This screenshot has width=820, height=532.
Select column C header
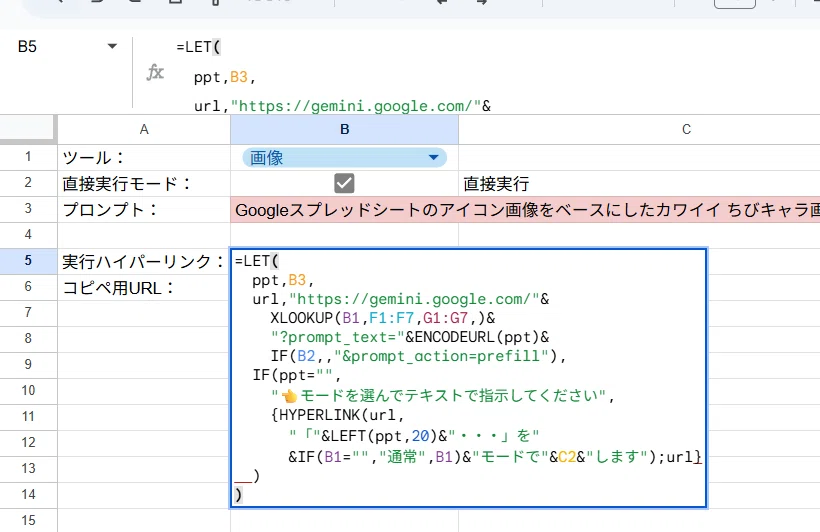point(639,129)
